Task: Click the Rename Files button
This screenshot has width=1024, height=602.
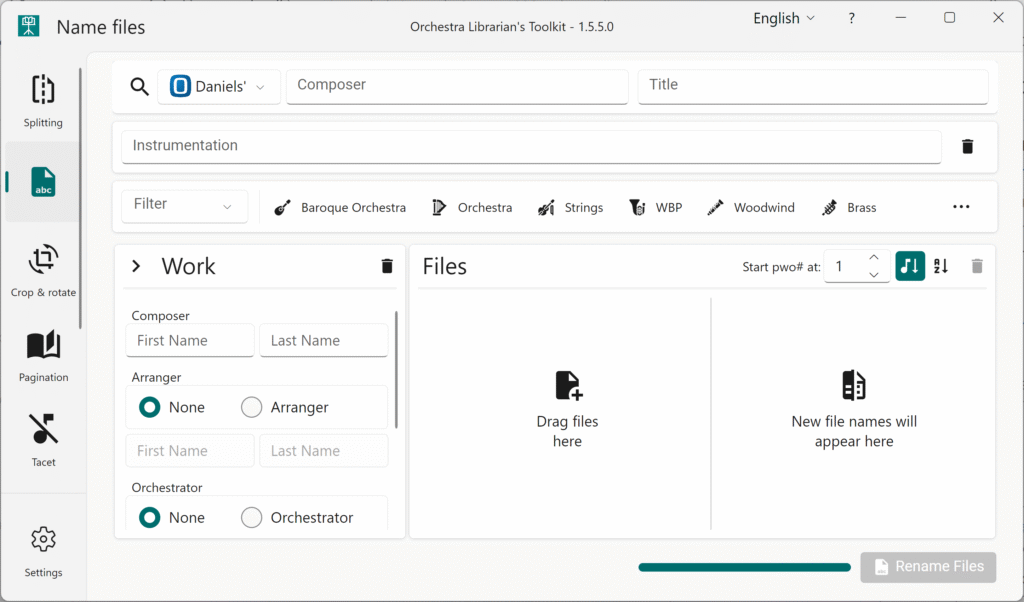Action: 928,567
